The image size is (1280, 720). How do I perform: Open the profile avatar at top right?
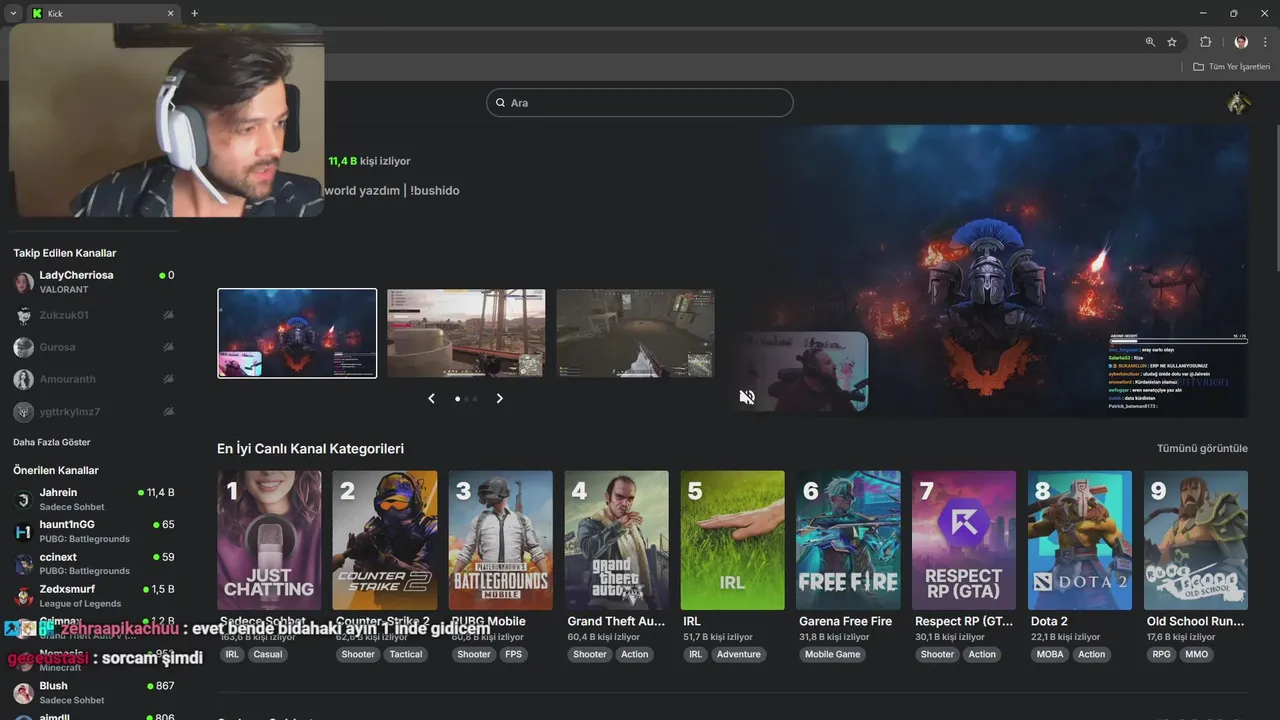(x=1239, y=103)
